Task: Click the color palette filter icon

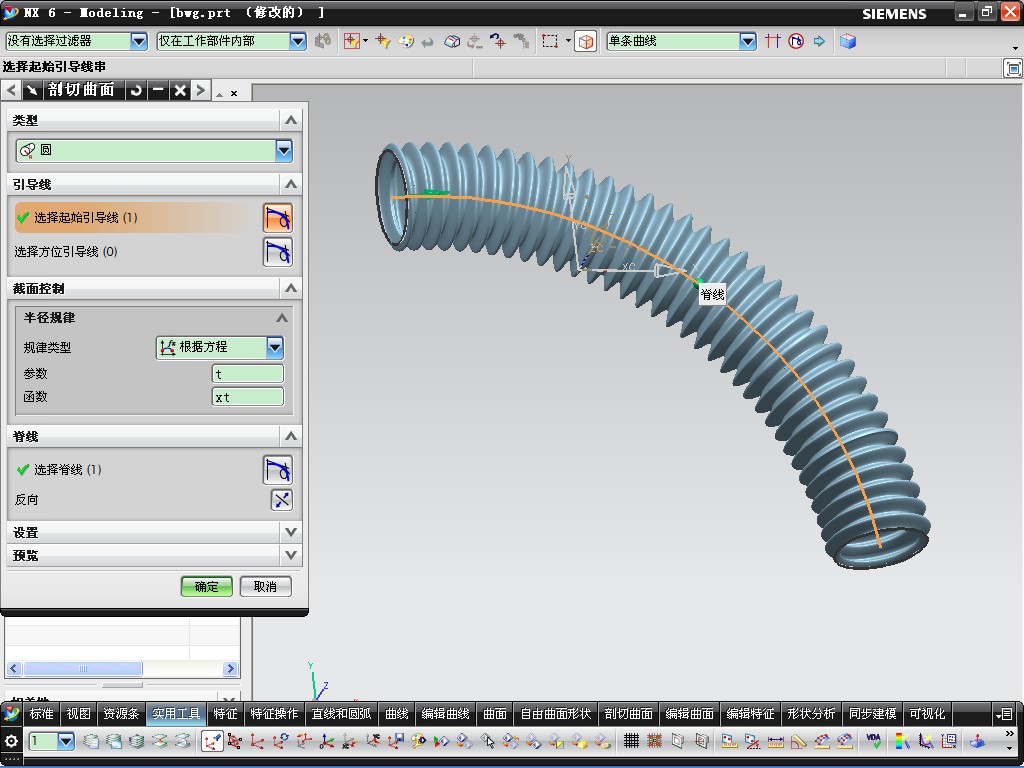Action: (x=406, y=41)
